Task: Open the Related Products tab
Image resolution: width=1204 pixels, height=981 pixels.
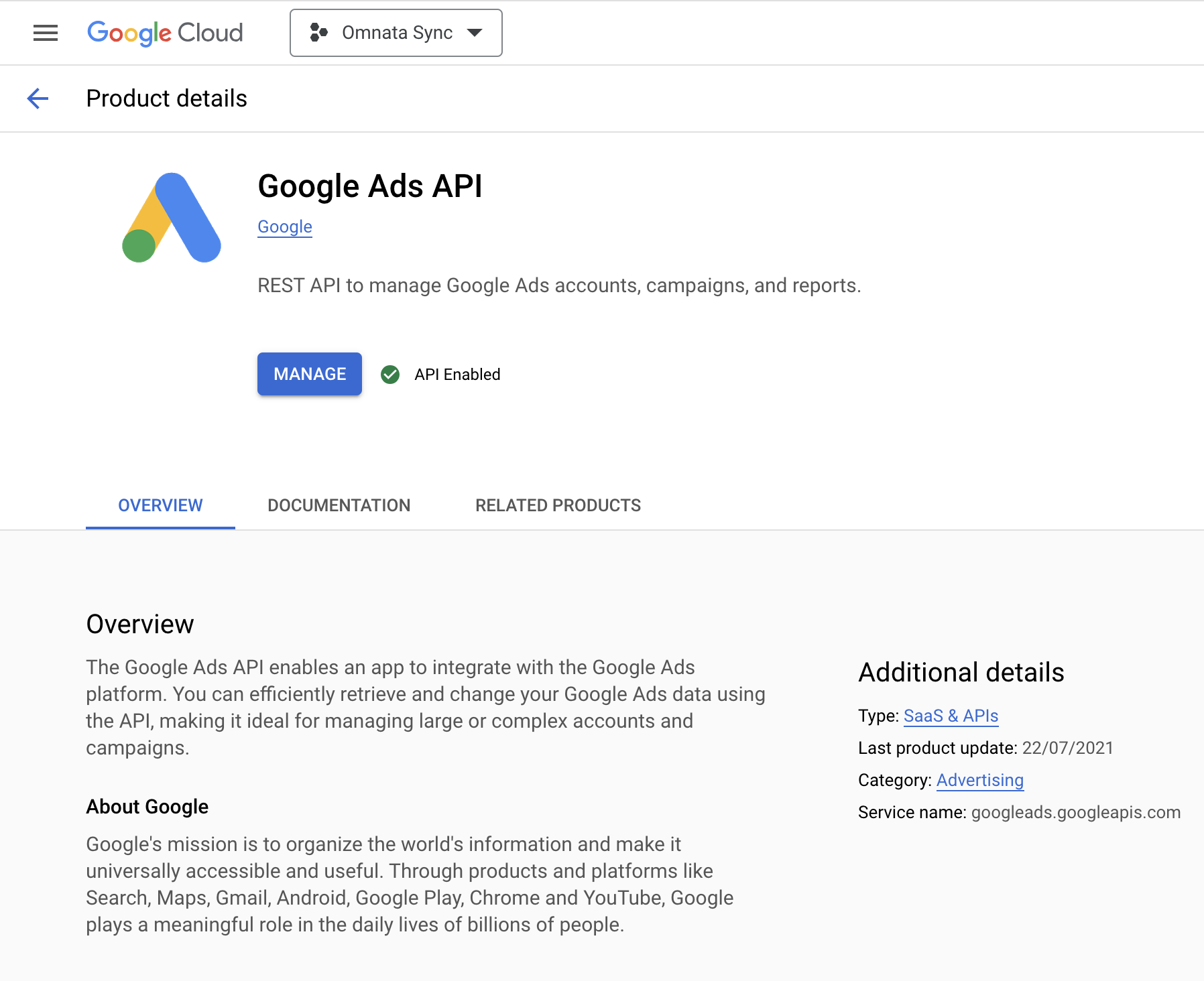Action: coord(558,505)
